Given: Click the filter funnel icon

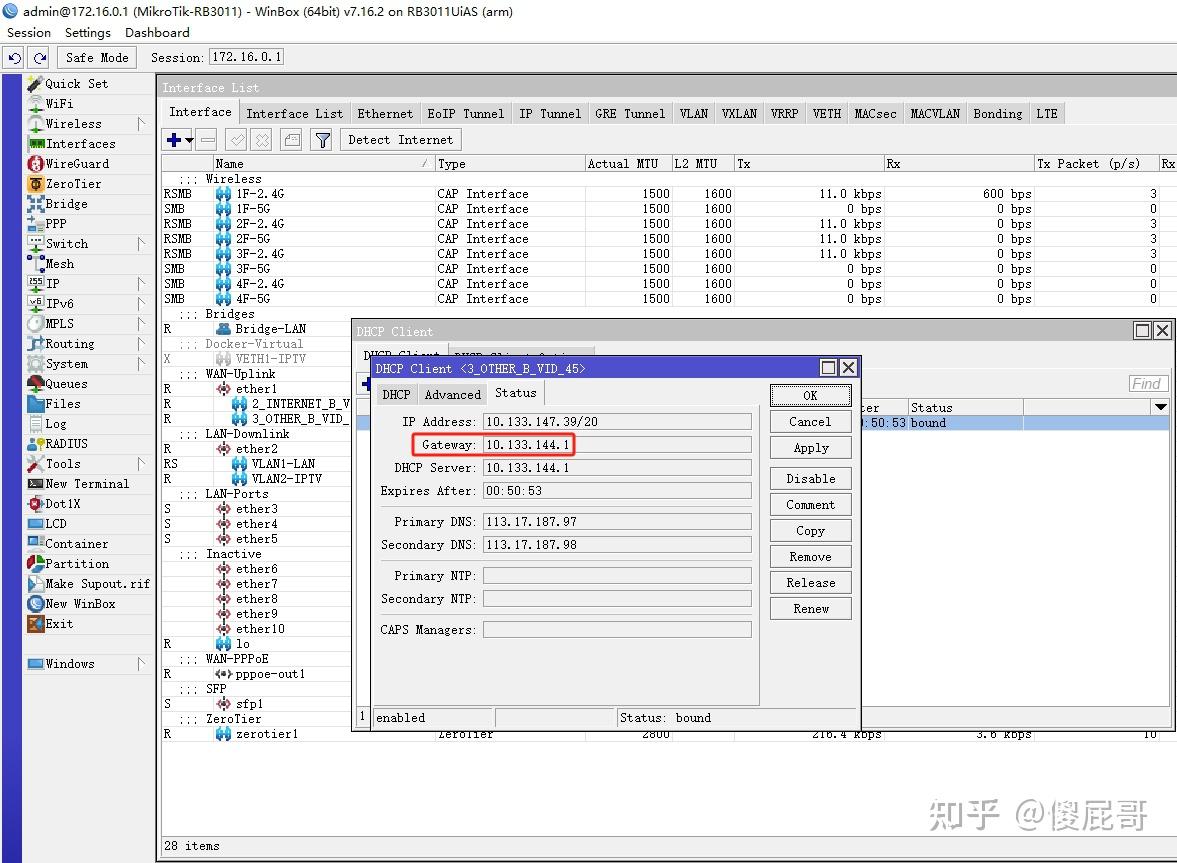Looking at the screenshot, I should (323, 140).
